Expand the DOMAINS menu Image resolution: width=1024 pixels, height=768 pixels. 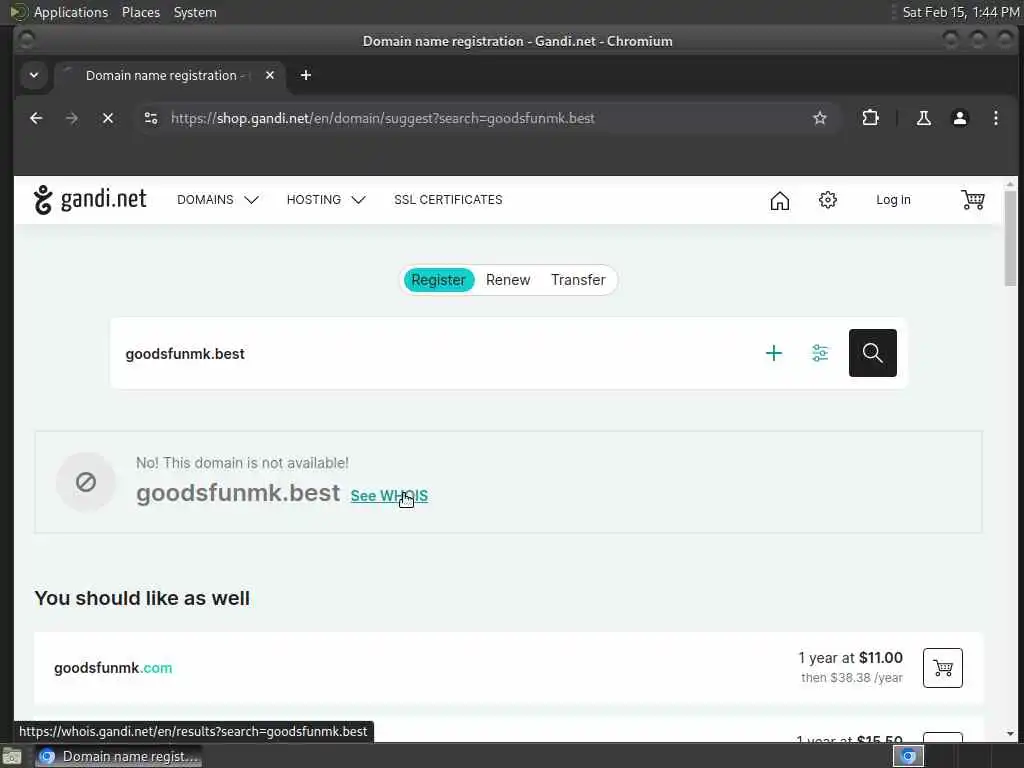[x=217, y=200]
